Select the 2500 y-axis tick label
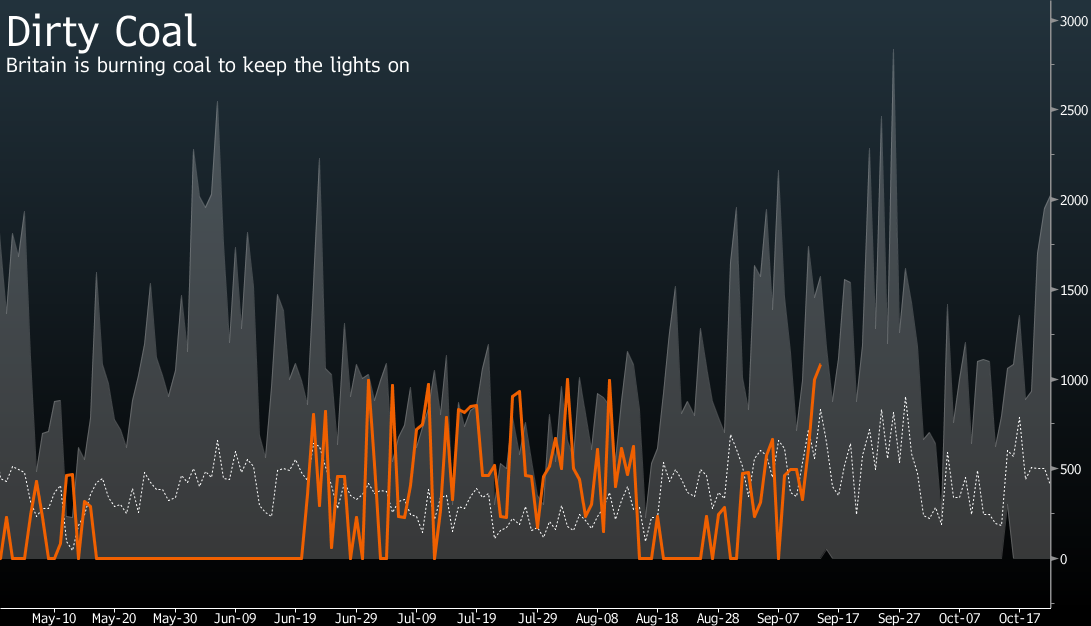Viewport: 1091px width, 626px height. tap(1074, 110)
